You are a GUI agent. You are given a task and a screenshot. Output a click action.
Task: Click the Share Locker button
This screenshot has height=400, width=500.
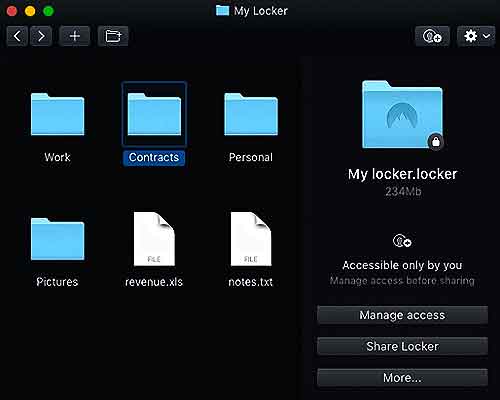tap(402, 346)
